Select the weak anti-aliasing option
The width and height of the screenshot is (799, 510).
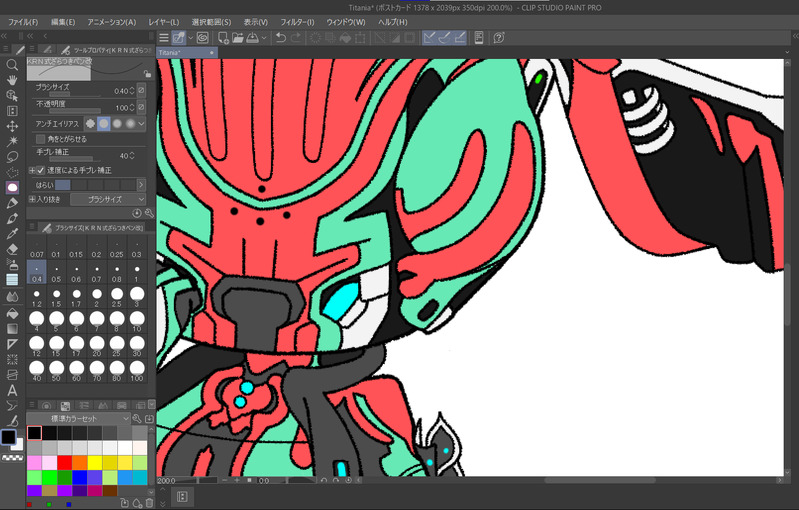coord(104,123)
